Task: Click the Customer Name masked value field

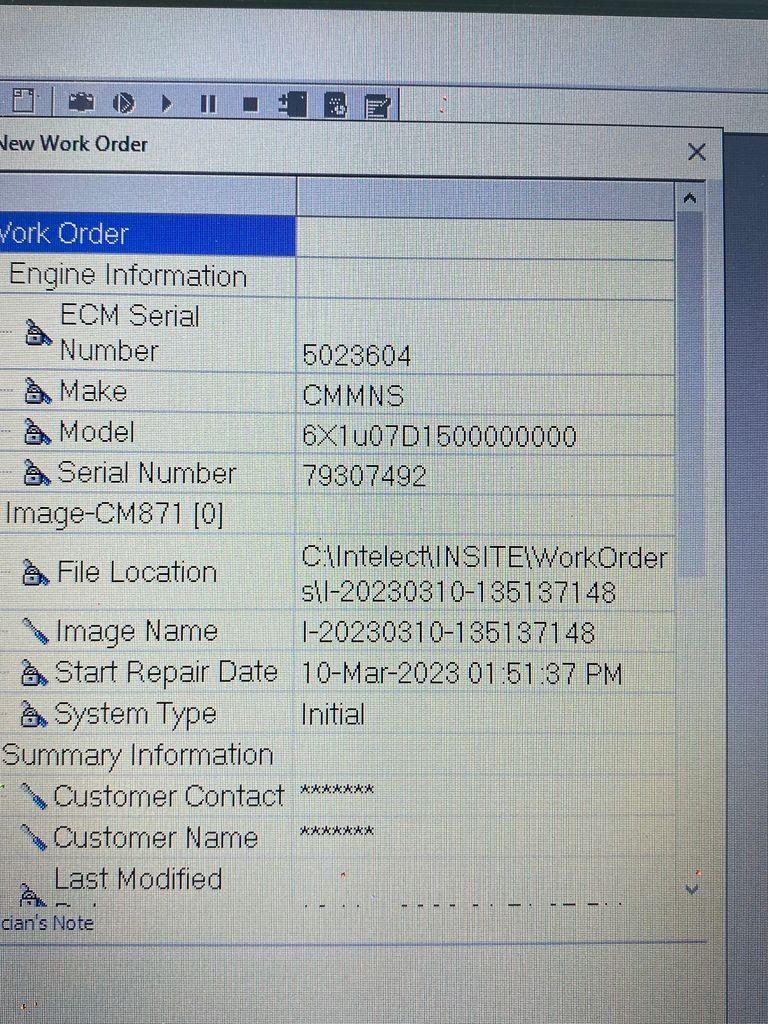Action: [484, 836]
